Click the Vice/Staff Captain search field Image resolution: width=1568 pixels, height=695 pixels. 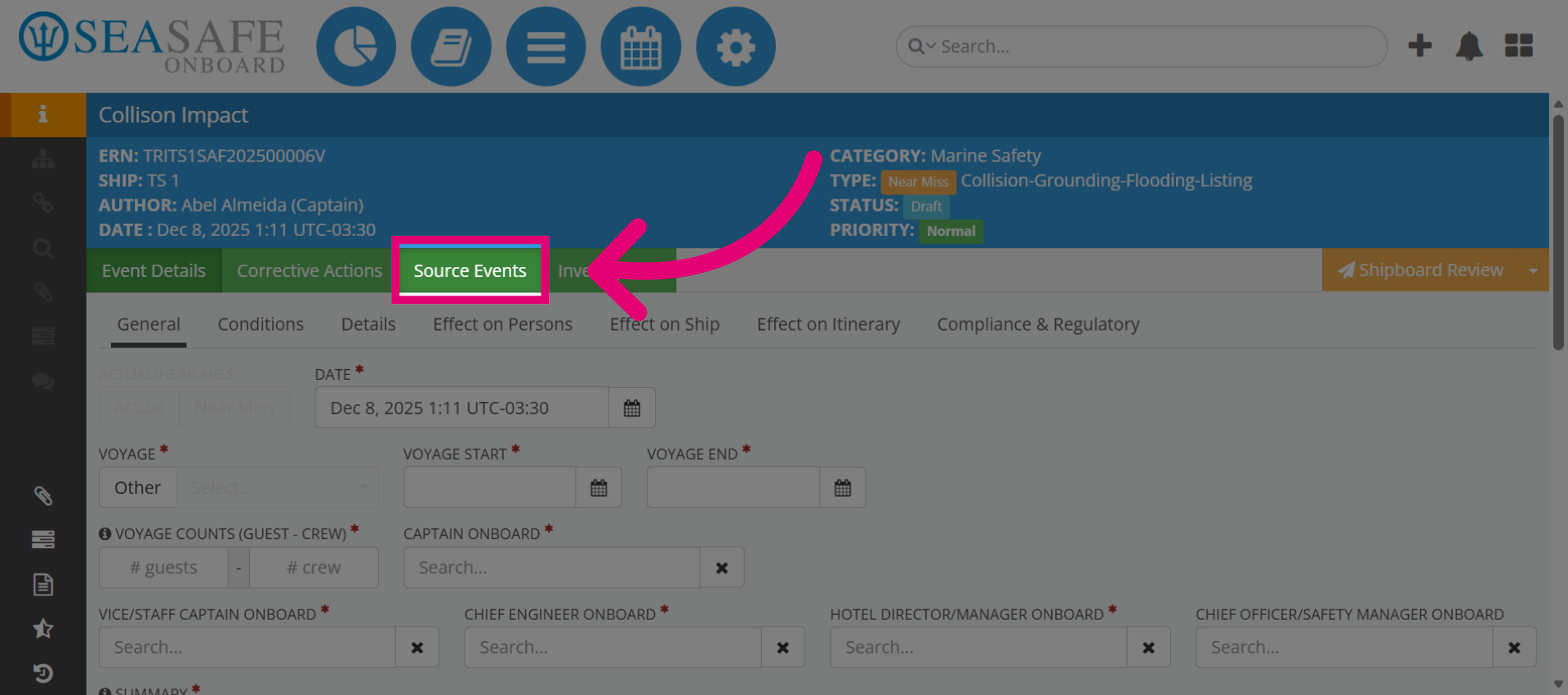pos(247,648)
